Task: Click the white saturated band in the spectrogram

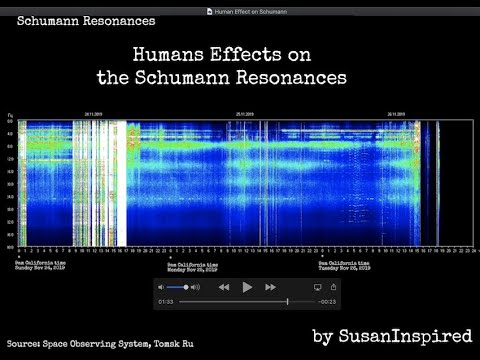Action: [122, 183]
